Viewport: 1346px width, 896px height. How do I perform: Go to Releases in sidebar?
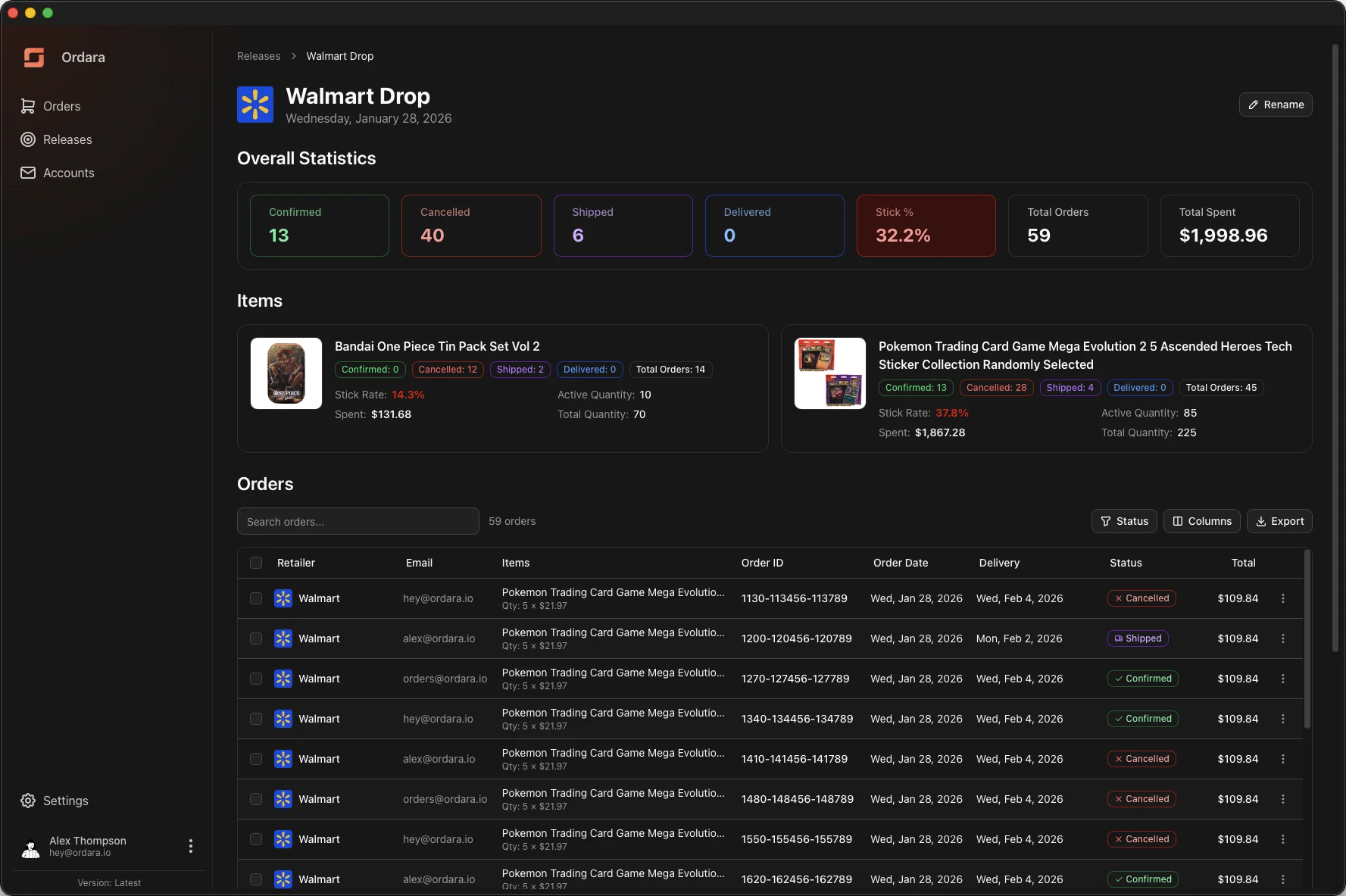point(56,139)
